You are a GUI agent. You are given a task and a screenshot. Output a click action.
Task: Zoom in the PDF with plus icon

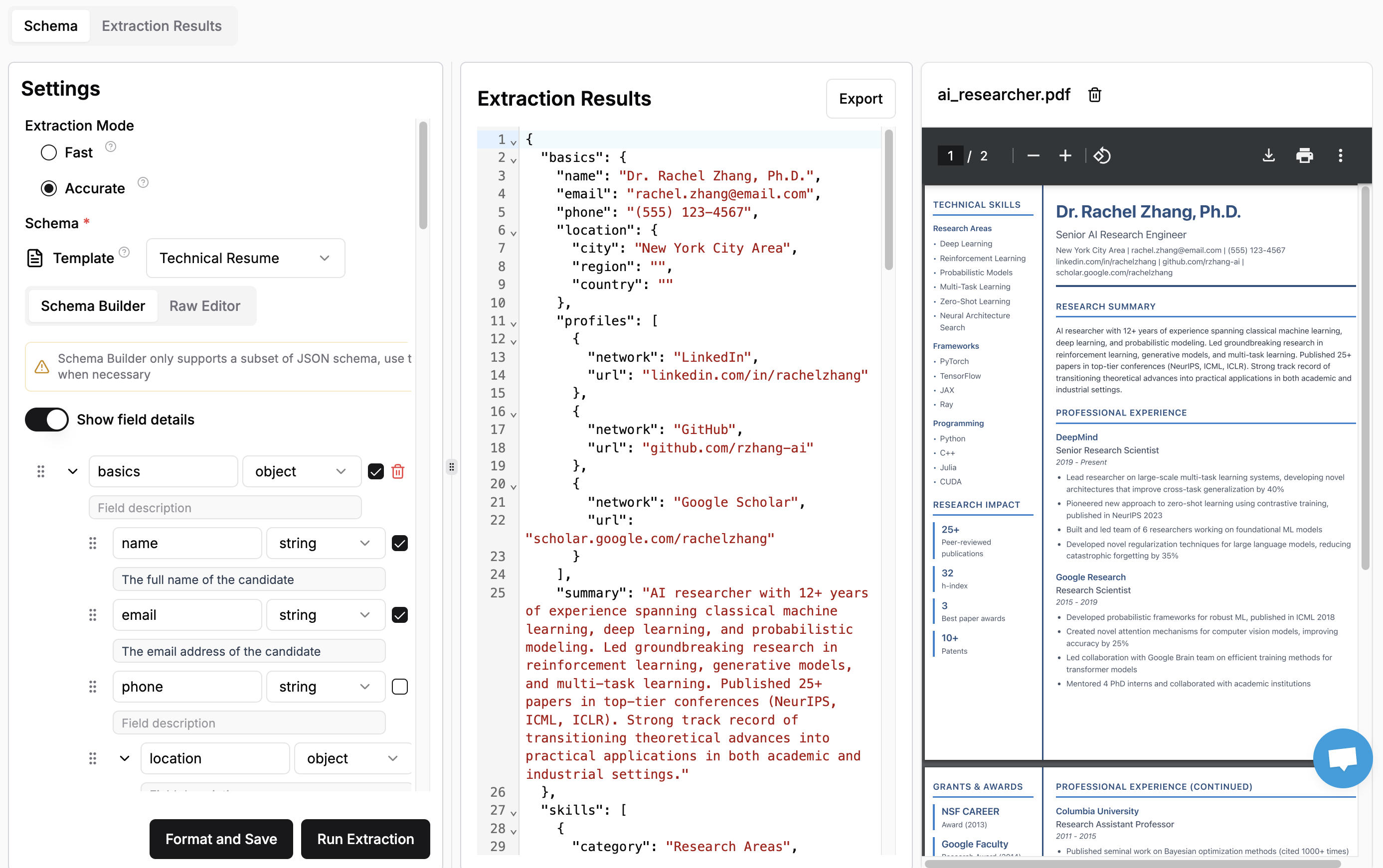tap(1065, 155)
